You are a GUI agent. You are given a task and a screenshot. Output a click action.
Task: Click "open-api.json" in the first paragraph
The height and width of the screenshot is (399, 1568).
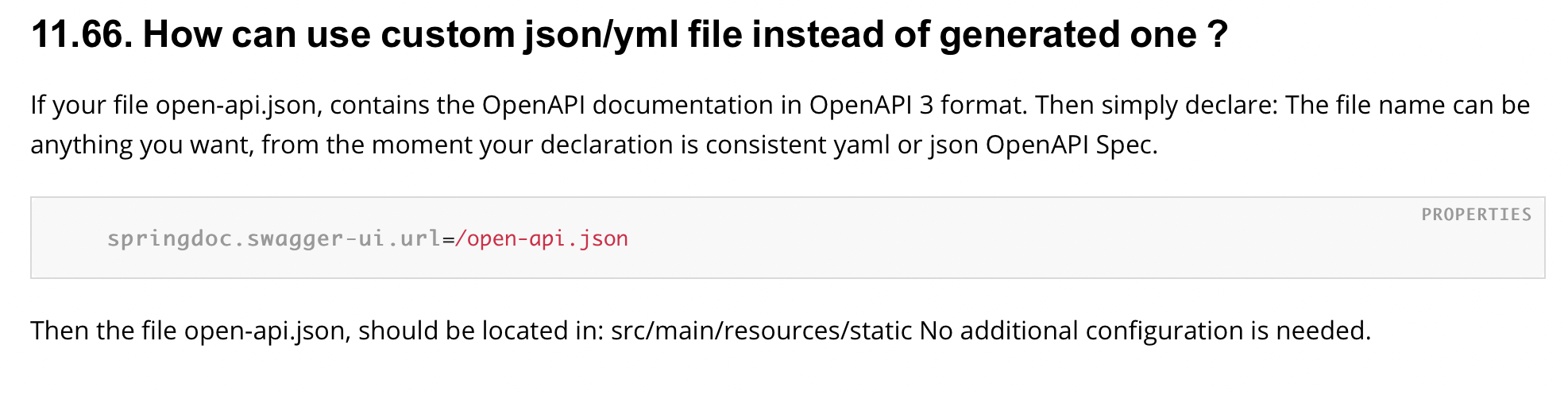[x=238, y=105]
